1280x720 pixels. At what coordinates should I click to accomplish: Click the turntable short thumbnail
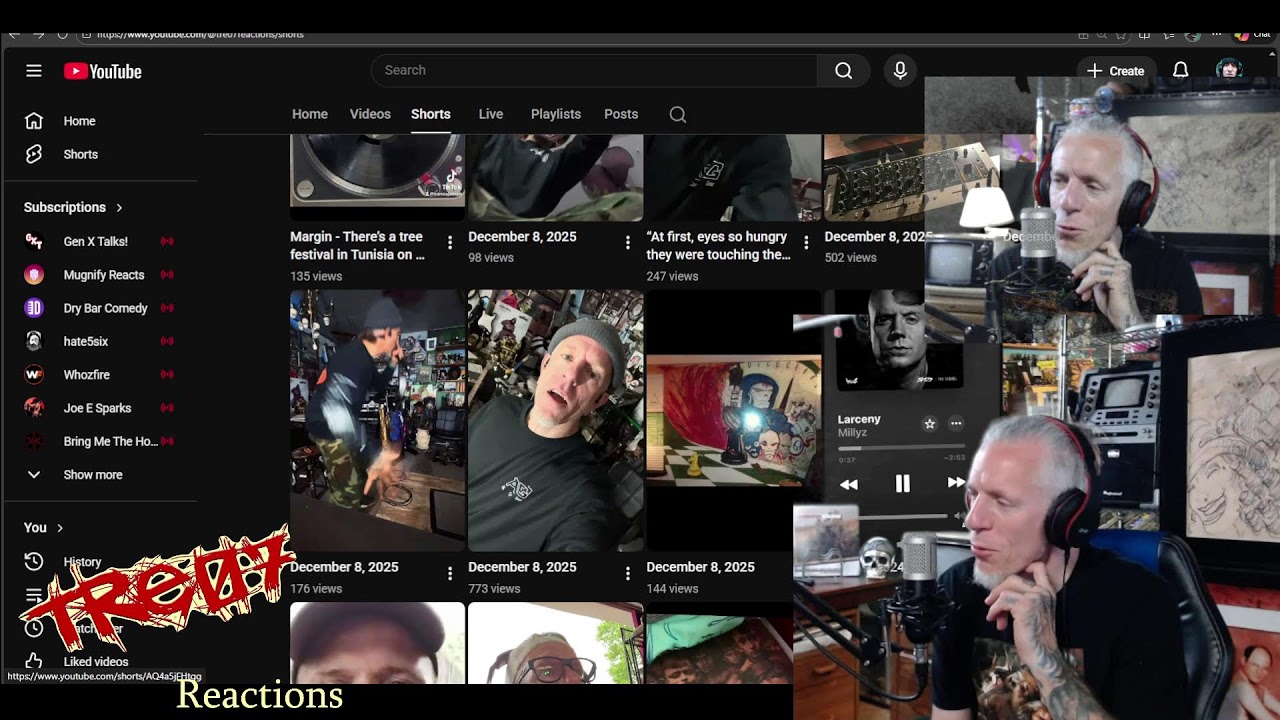378,177
